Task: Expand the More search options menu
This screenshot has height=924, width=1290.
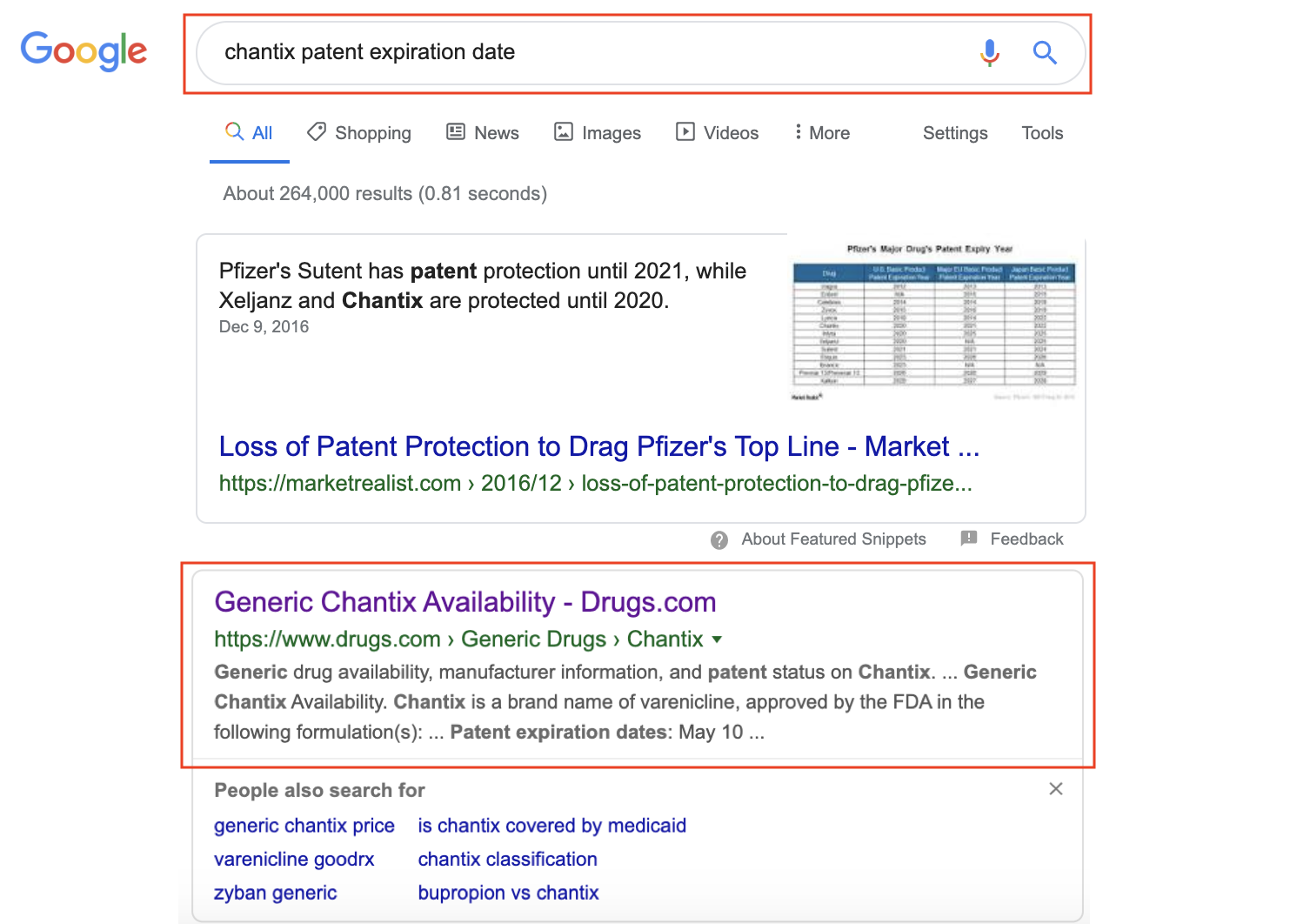Action: [x=821, y=133]
